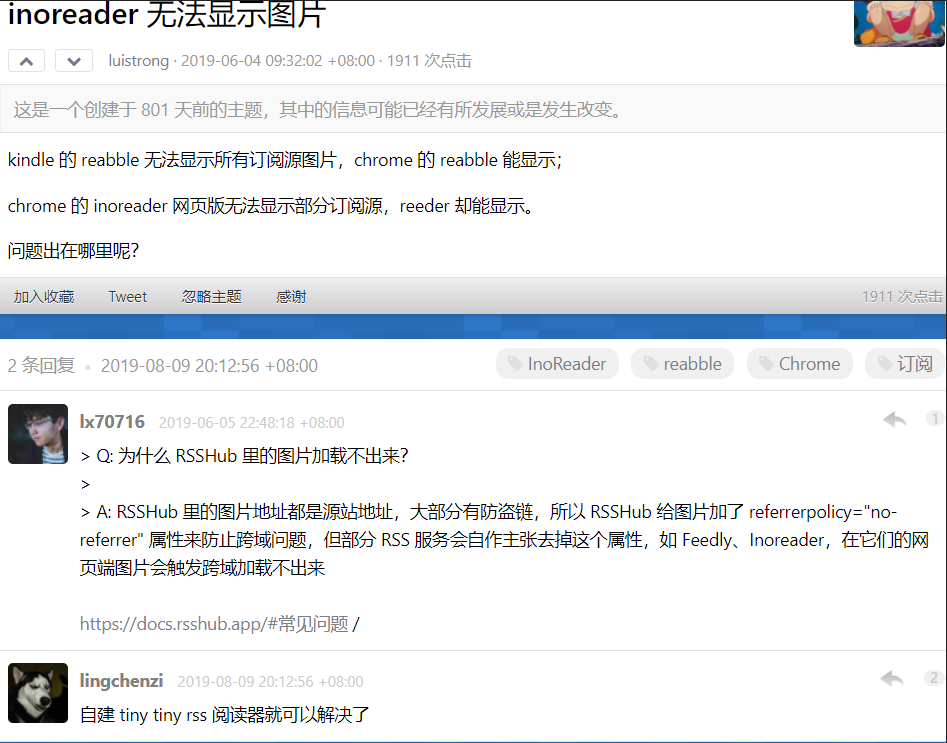Open lx70716 username link
The height and width of the screenshot is (743, 947).
(112, 422)
